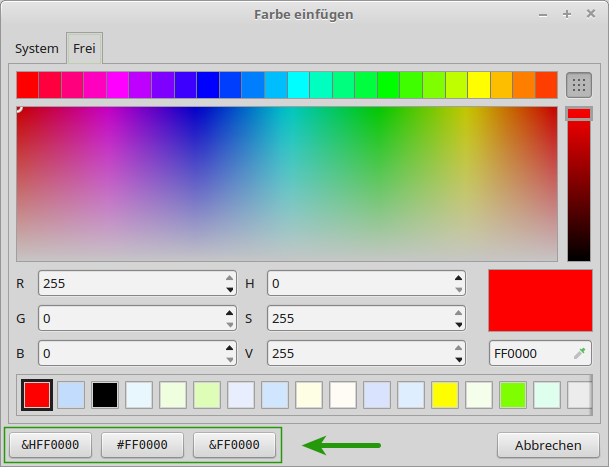The height and width of the screenshot is (467, 609).
Task: Click the &FF0000 format button
Action: click(234, 445)
